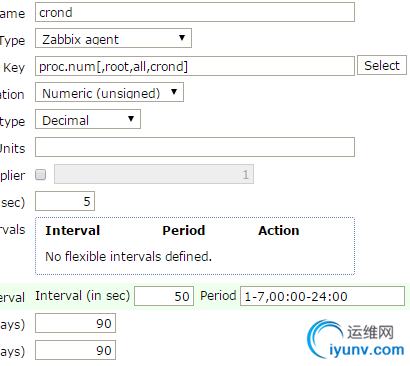The width and height of the screenshot is (410, 366).
Task: Click the iyunv.com watermark logo
Action: coord(356,339)
